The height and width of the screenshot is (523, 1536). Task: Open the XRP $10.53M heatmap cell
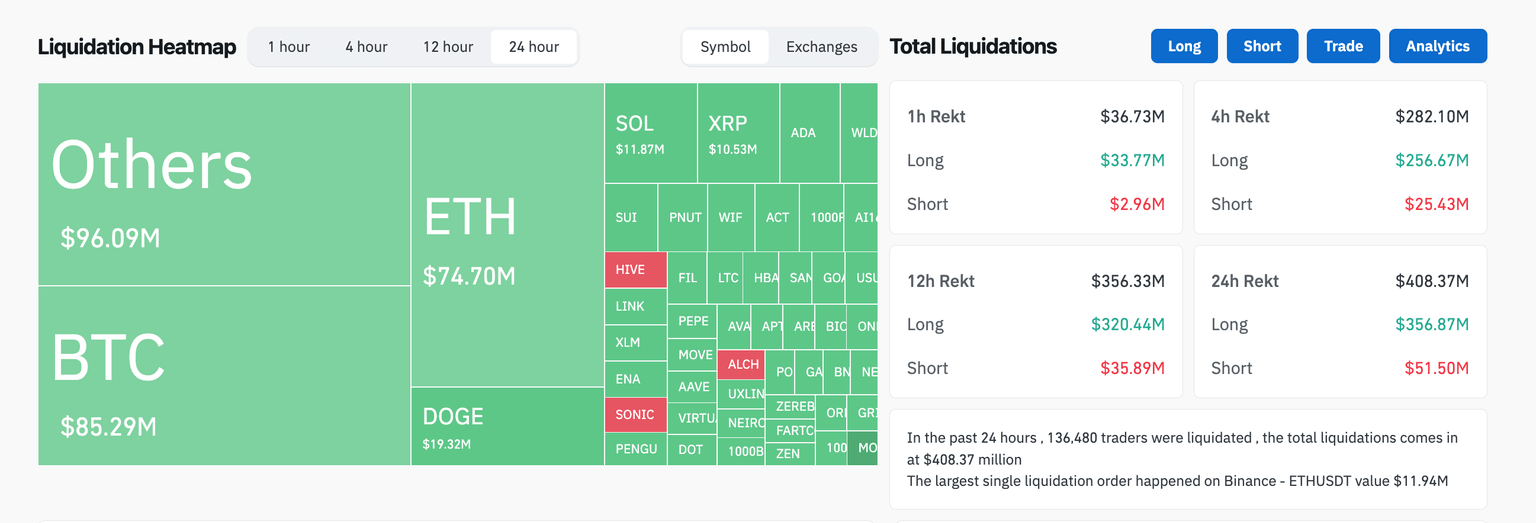(738, 133)
